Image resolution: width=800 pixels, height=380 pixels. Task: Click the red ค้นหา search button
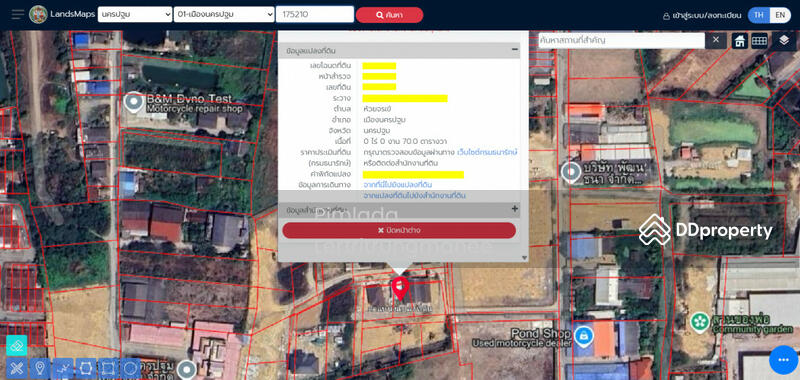(x=389, y=15)
